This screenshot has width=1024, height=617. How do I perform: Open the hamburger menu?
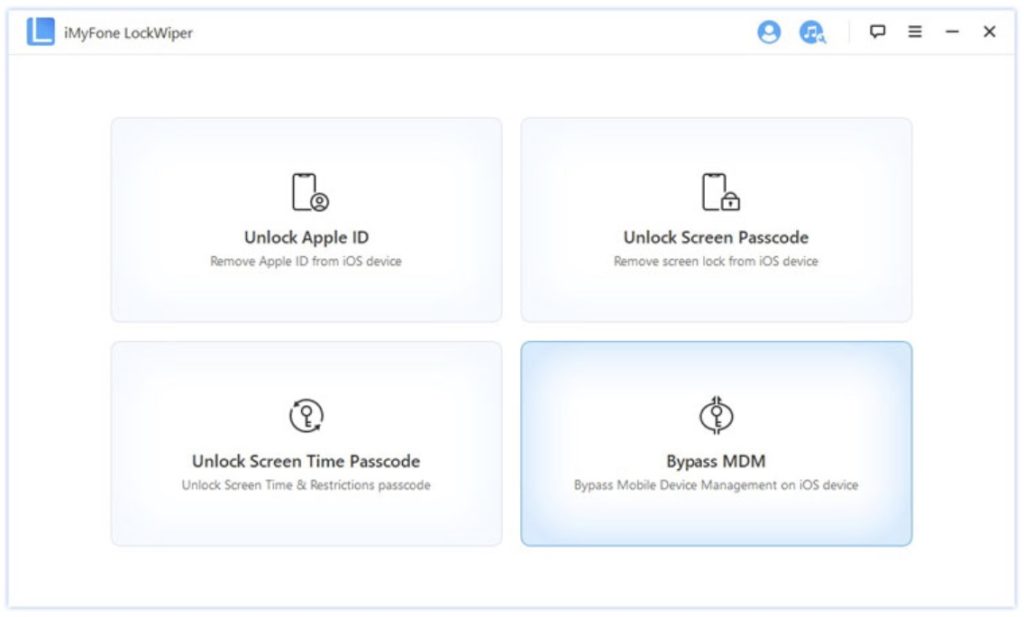click(x=915, y=31)
